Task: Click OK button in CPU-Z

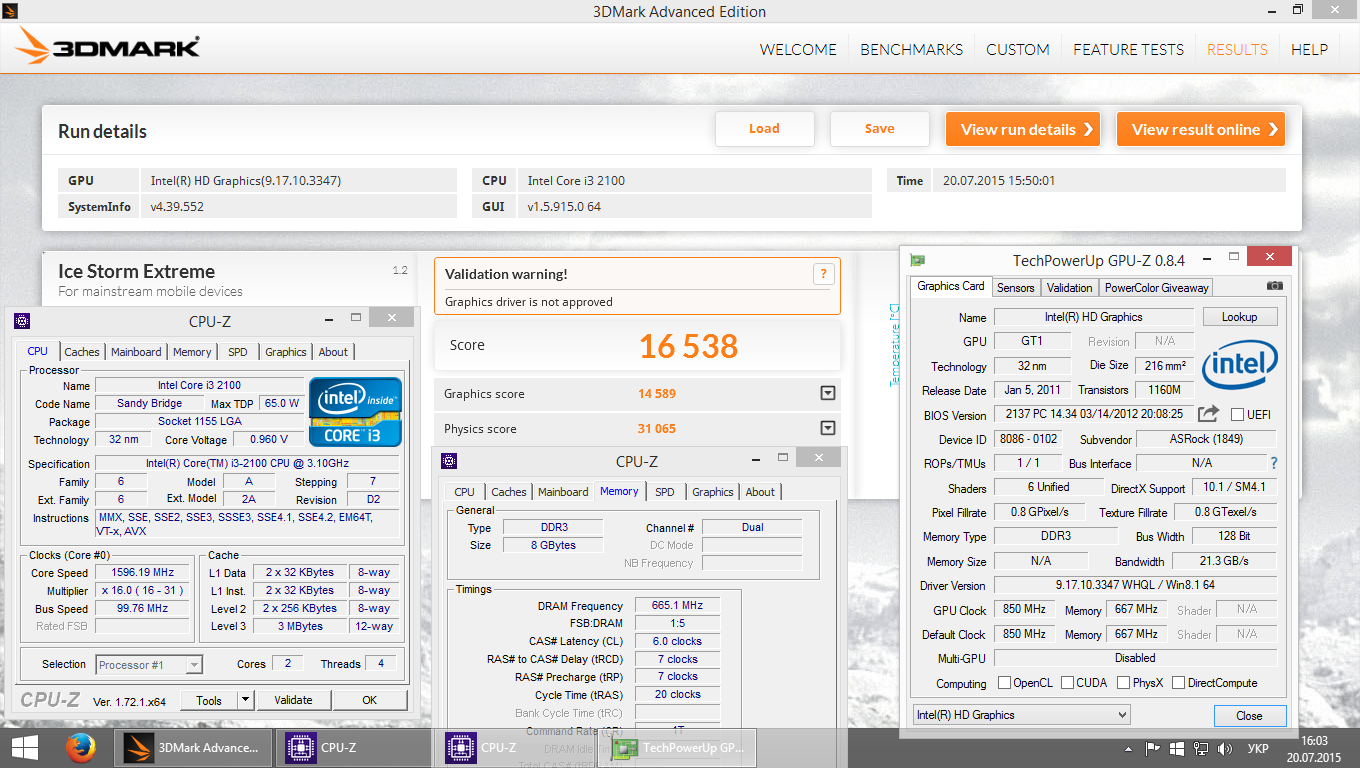Action: point(370,700)
